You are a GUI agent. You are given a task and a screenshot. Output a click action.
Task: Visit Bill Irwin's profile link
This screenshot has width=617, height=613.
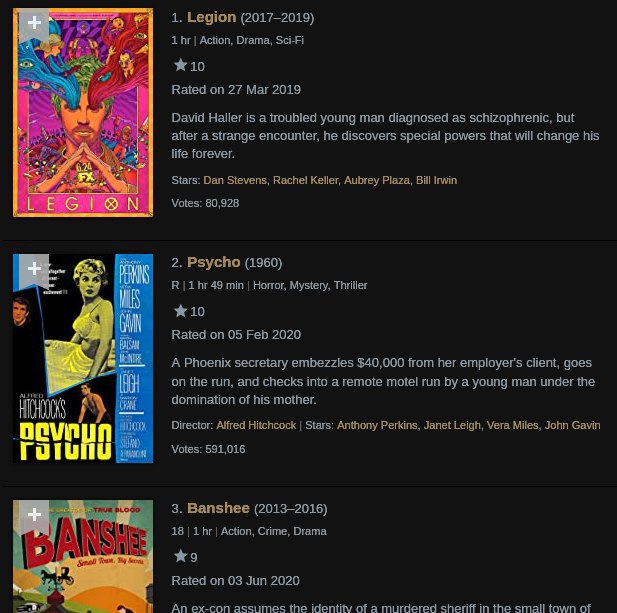[x=436, y=180]
